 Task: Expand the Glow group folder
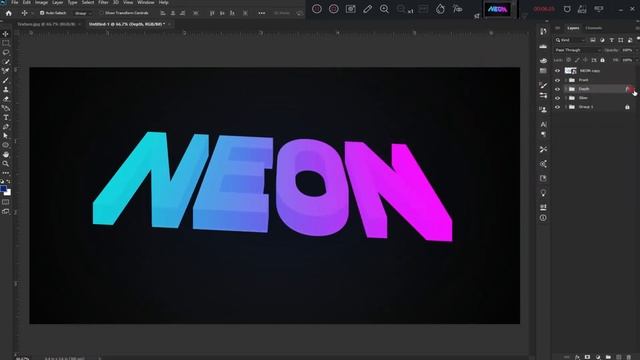566,98
